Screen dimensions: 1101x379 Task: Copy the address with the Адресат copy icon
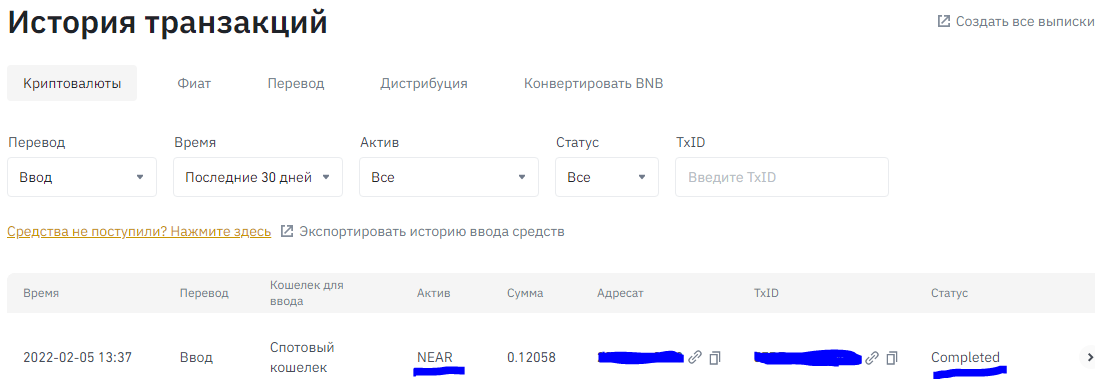(x=715, y=357)
